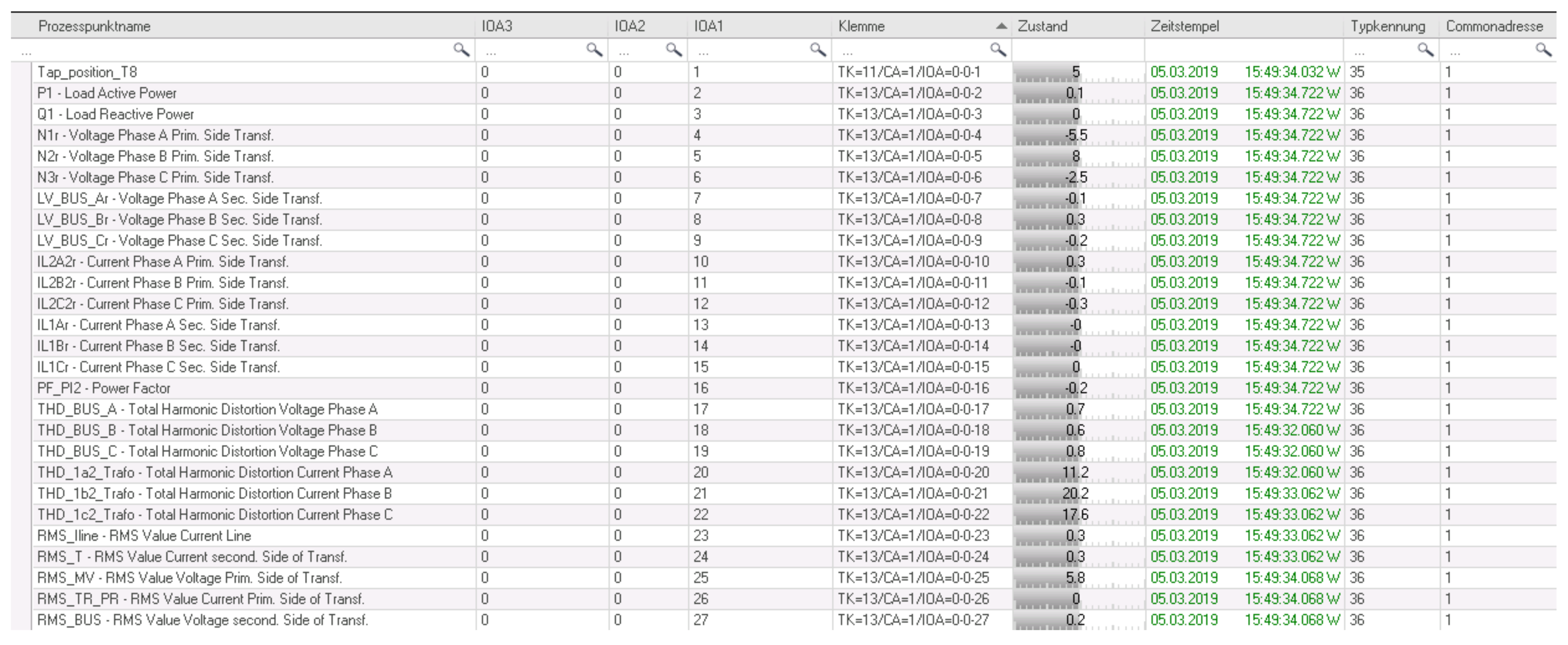
Task: Click Klemme cell TK=13/CA=1/IOA=0-0-10
Action: (x=913, y=262)
